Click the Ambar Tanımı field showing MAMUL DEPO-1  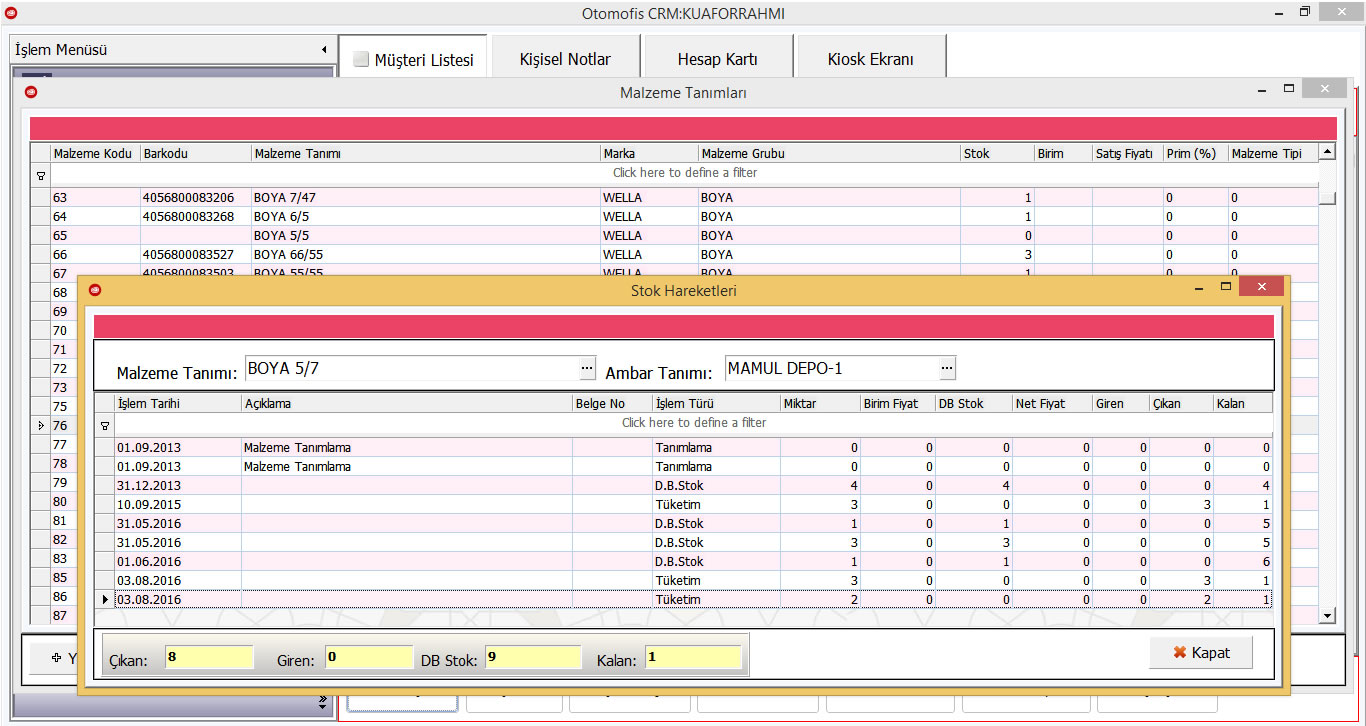tap(831, 369)
